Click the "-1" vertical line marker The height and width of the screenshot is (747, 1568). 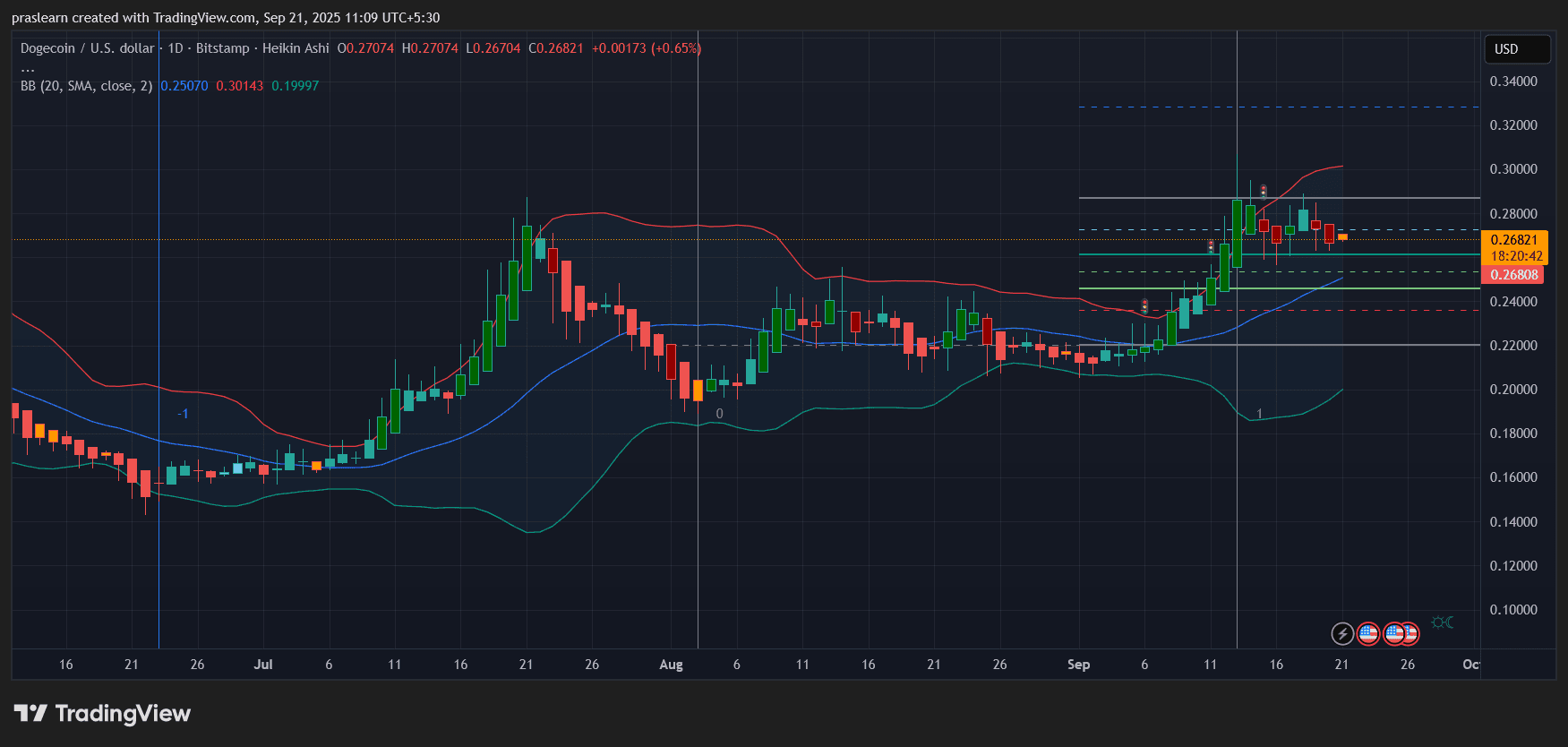(x=182, y=414)
